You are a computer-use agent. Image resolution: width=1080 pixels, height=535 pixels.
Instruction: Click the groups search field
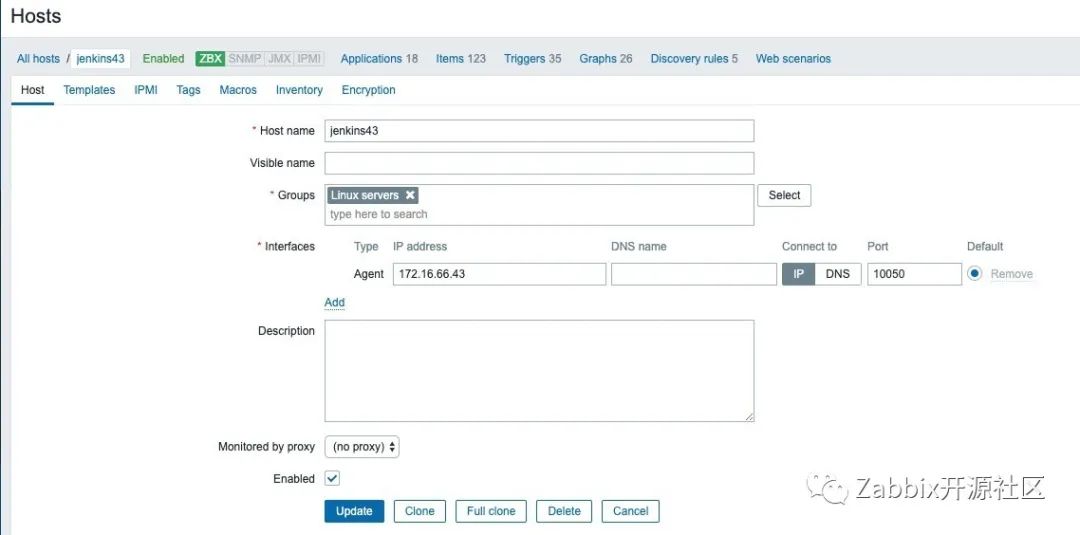click(x=539, y=214)
